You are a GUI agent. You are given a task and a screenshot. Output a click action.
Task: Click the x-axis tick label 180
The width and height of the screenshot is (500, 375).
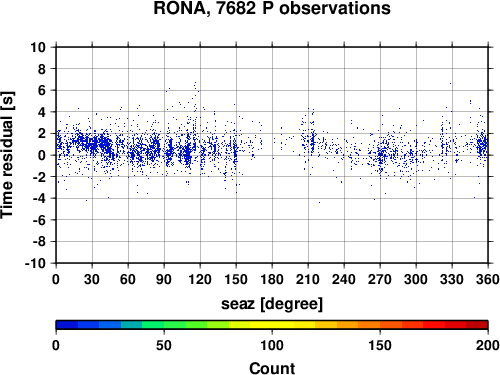tap(272, 279)
